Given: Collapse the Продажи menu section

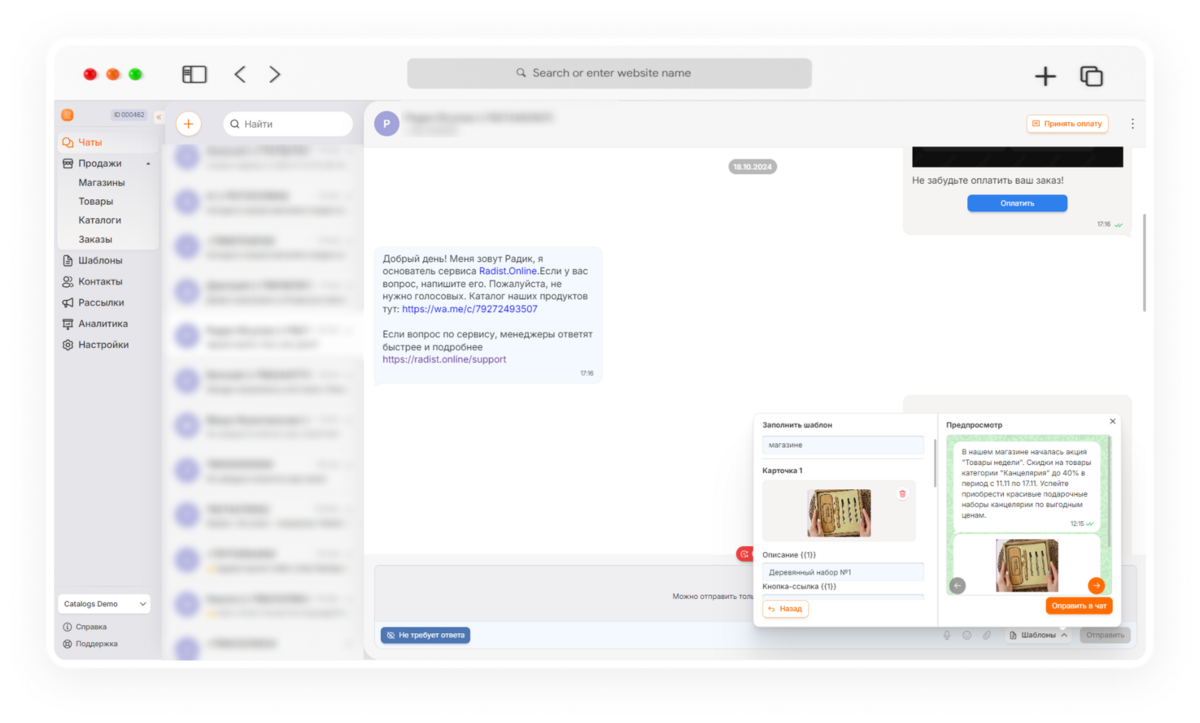Looking at the screenshot, I should point(148,163).
